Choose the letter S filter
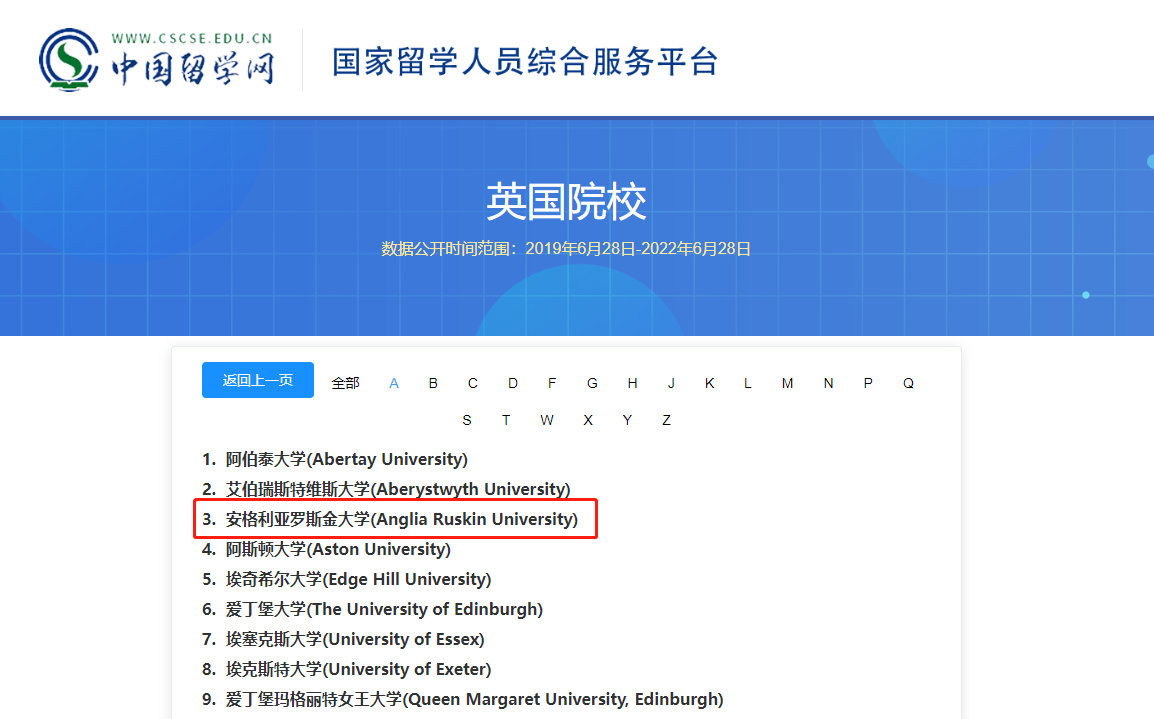 coord(467,420)
